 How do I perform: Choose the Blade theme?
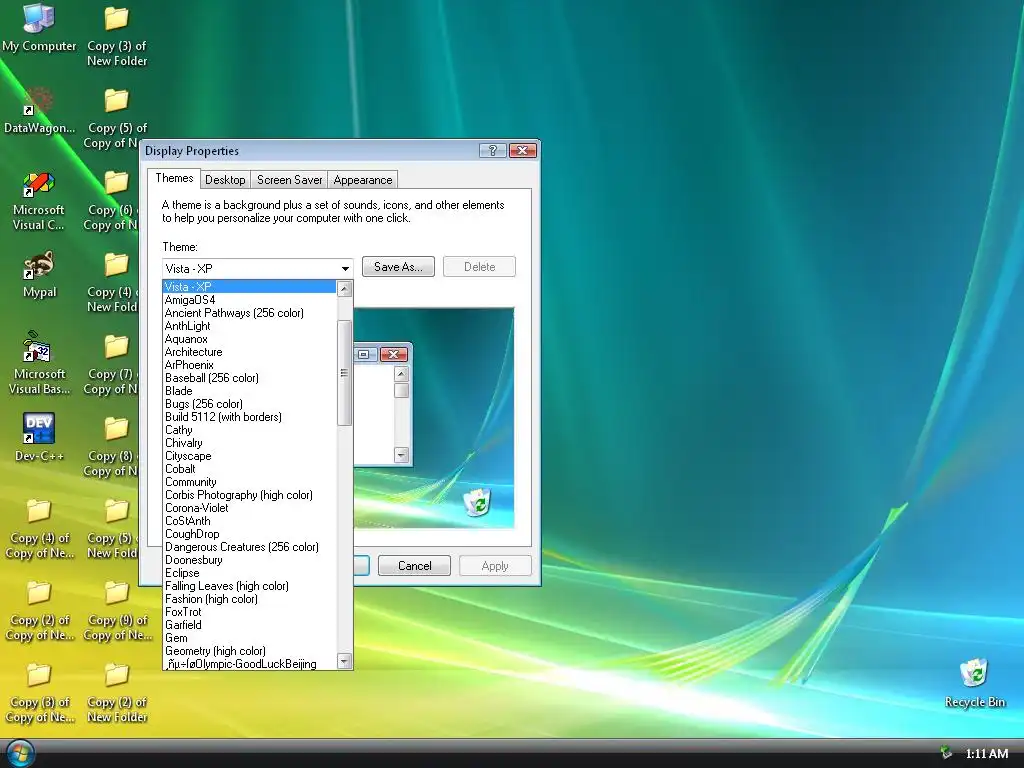[x=249, y=391]
